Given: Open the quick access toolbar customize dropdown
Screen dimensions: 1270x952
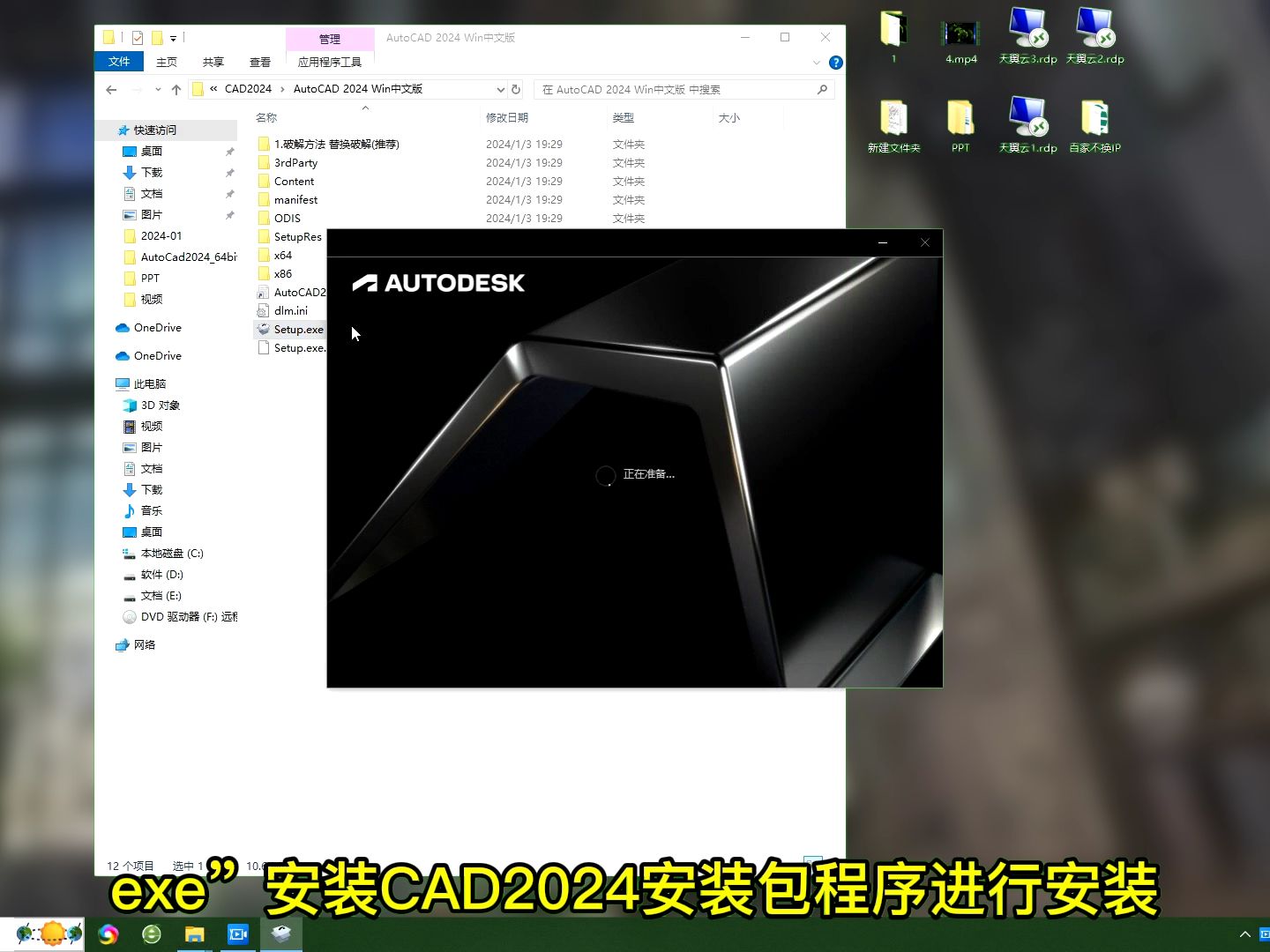Looking at the screenshot, I should [173, 38].
